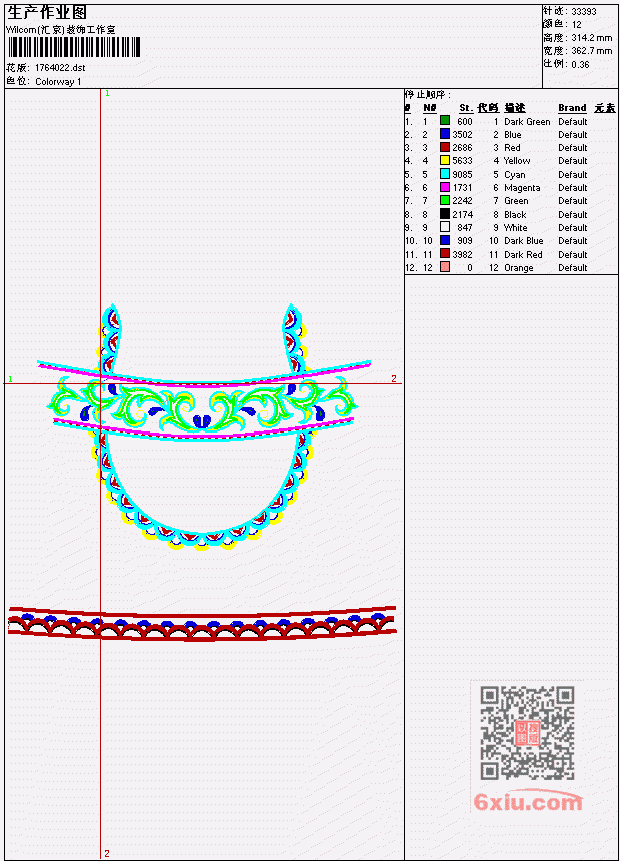Select the "Cyan" color name
The image size is (620, 861).
pos(515,175)
